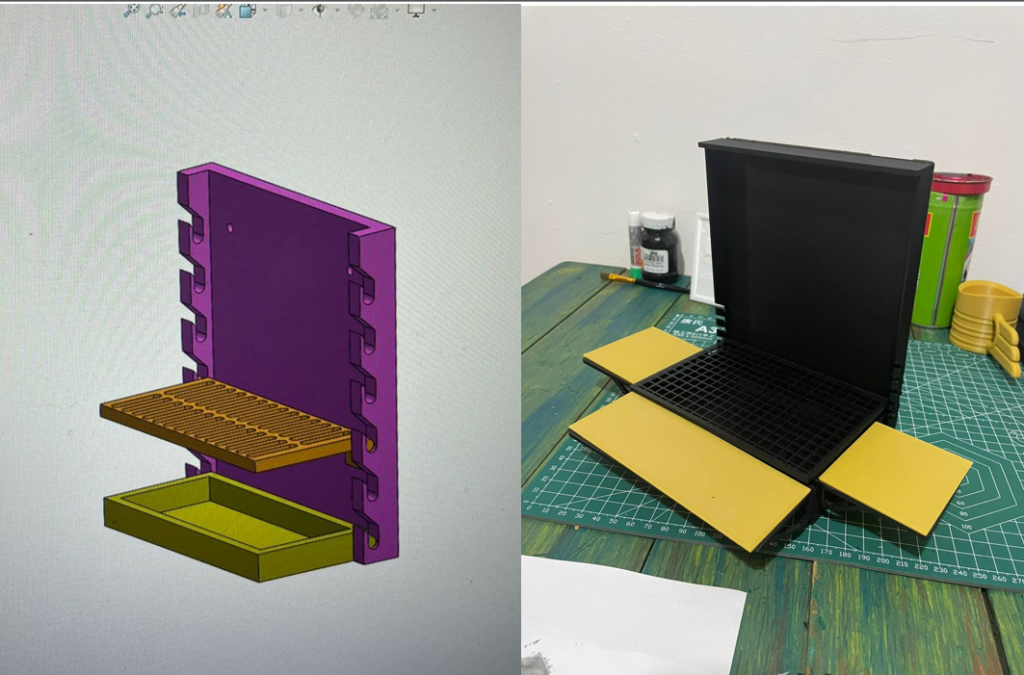The image size is (1024, 675).
Task: Click the photo of the printed black rack
Action: pos(800,300)
